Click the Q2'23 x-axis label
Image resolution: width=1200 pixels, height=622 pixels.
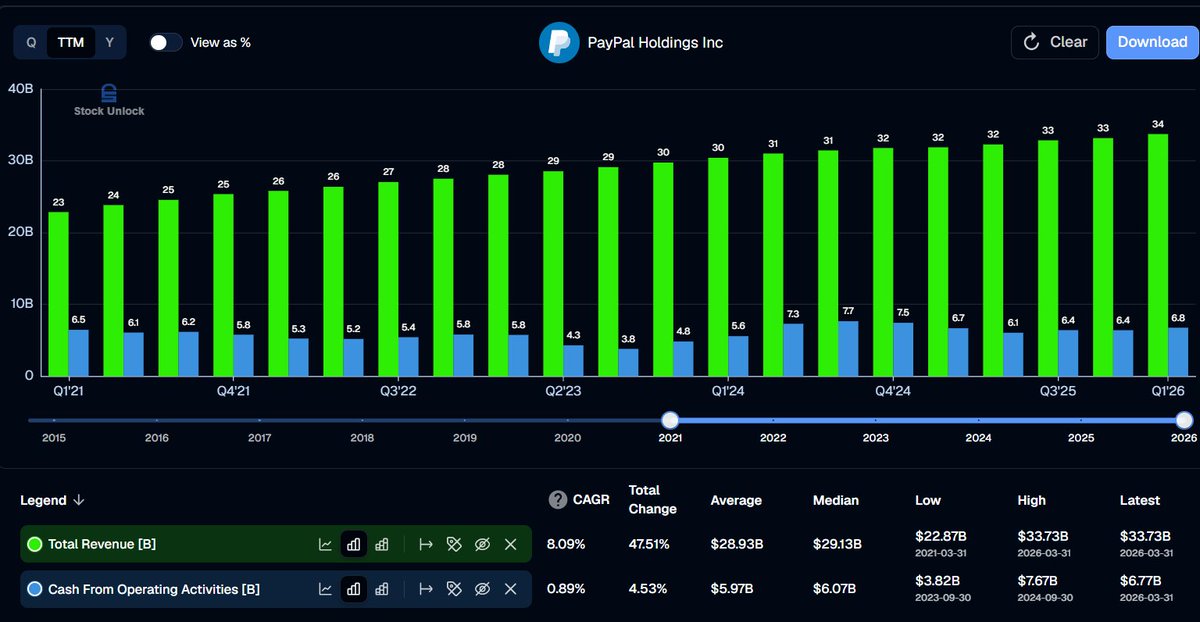(562, 391)
